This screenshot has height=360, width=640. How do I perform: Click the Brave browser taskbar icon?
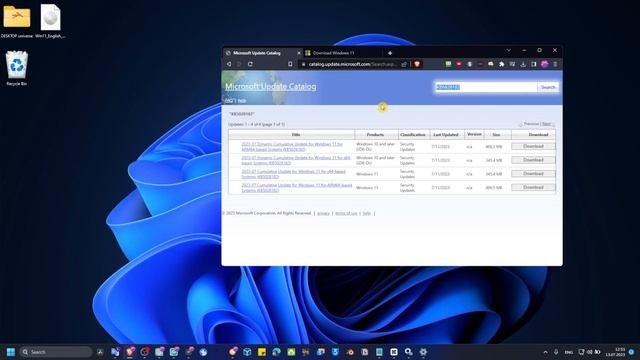pyautogui.click(x=130, y=352)
